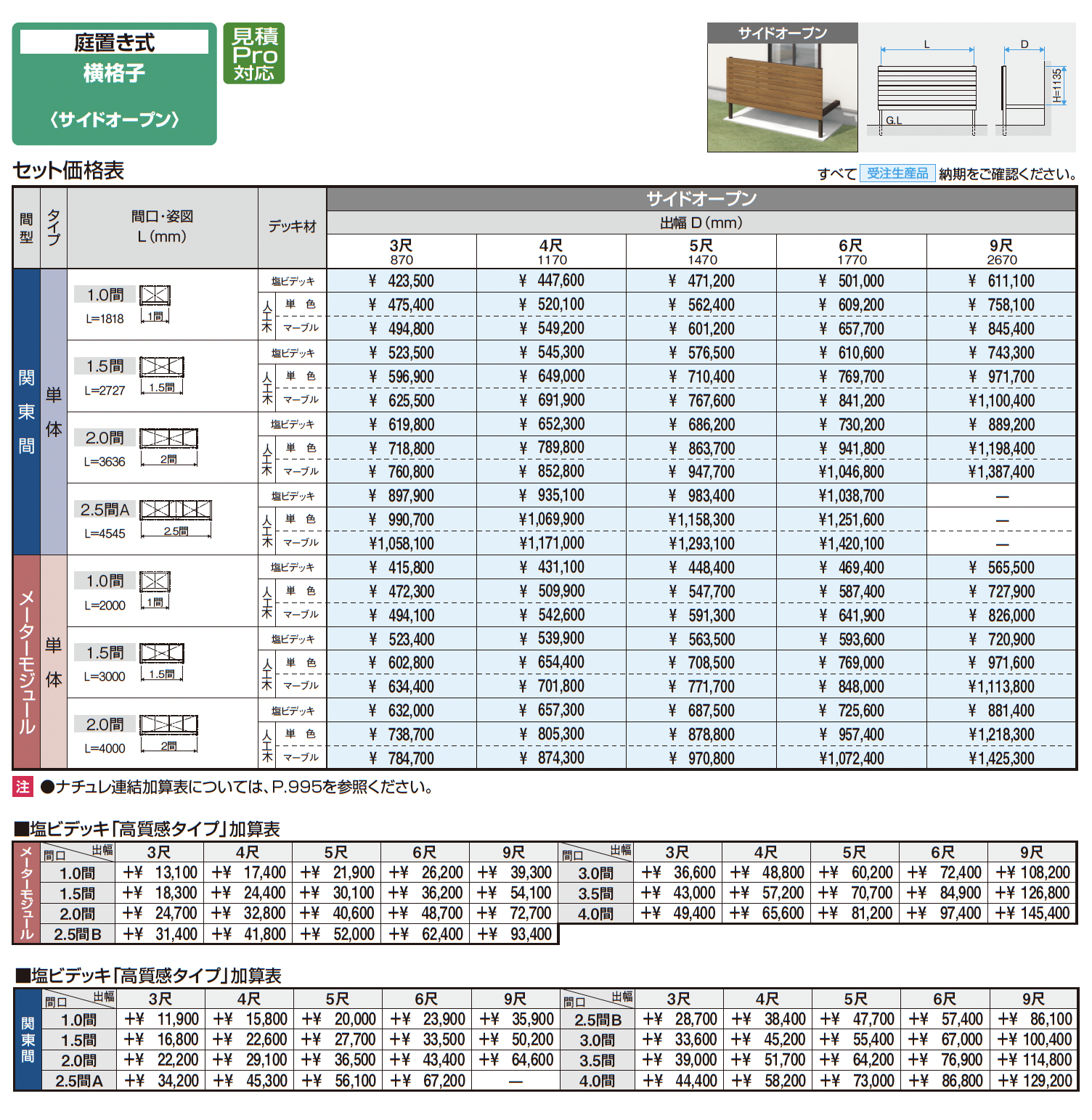
Task: Click the red 注 note marker
Action: [x=23, y=787]
